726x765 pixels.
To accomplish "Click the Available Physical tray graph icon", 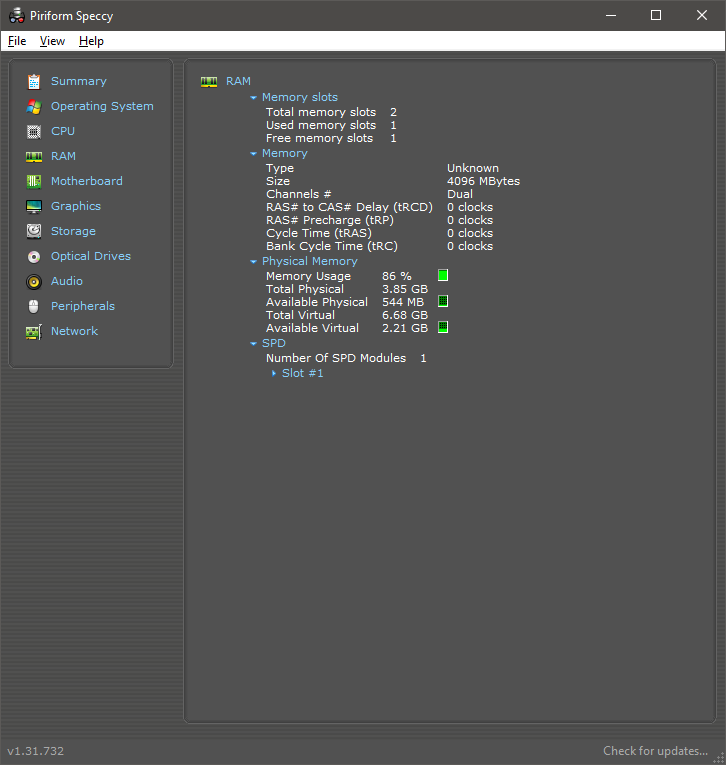I will click(x=443, y=301).
